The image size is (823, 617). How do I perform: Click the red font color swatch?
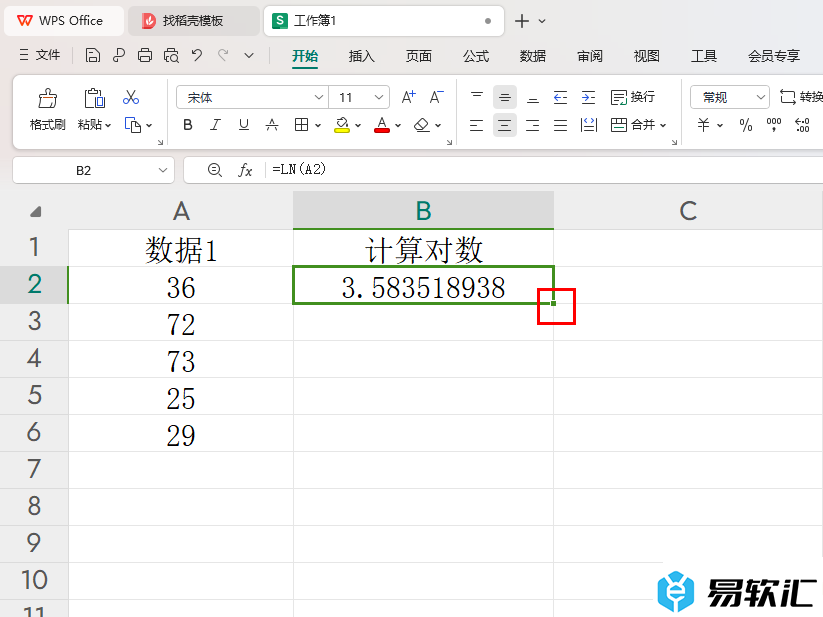click(x=382, y=130)
